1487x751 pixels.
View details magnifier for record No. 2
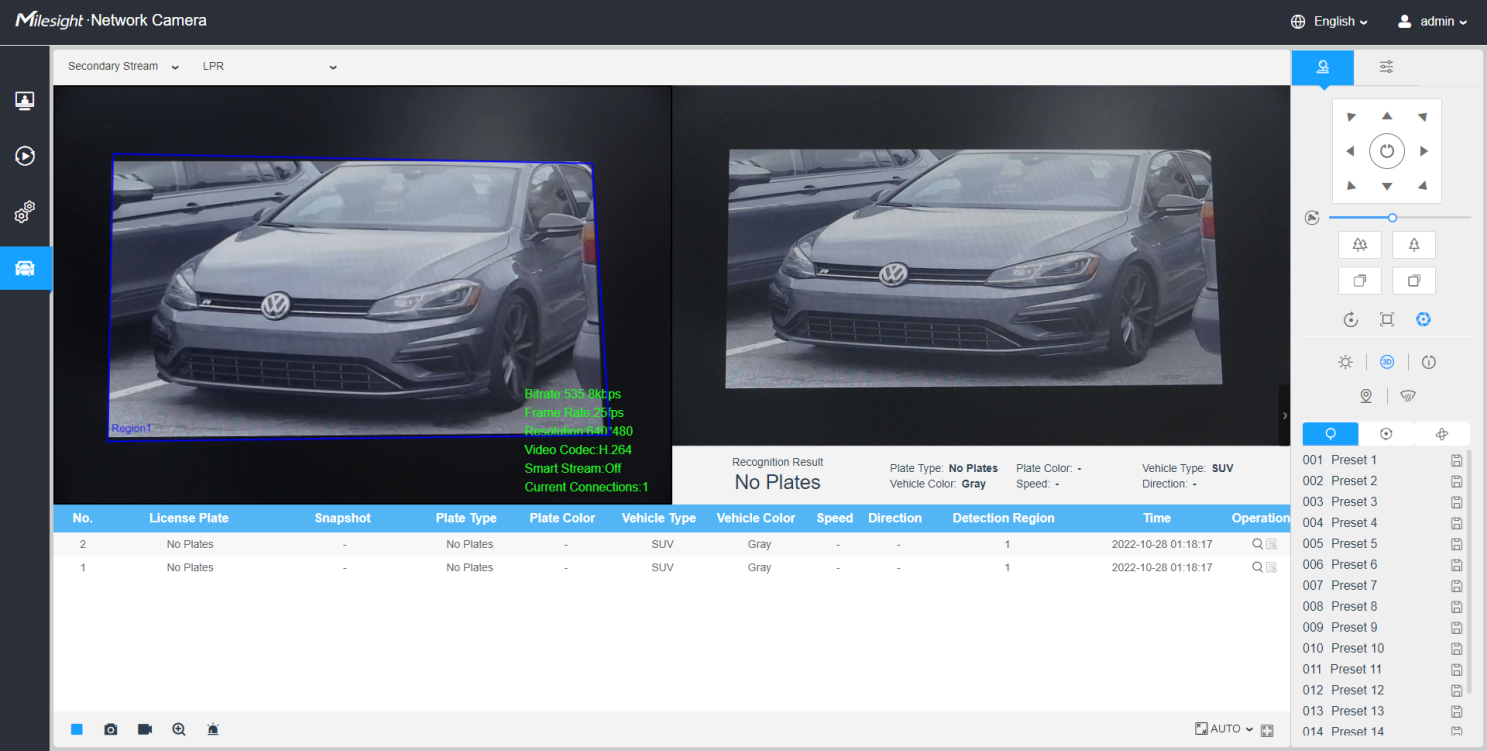tap(1258, 544)
